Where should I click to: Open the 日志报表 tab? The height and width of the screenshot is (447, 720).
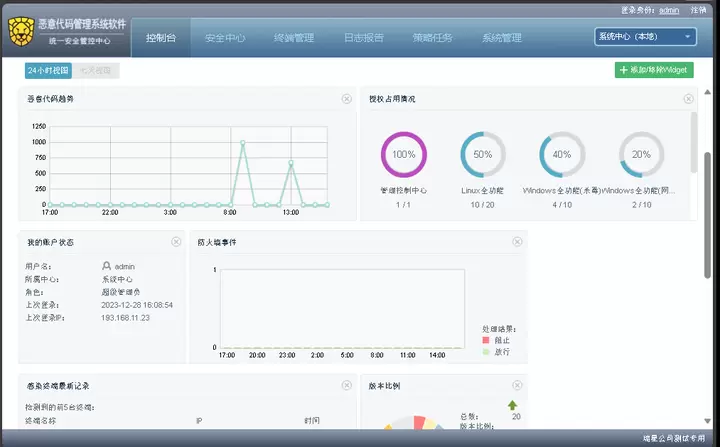click(363, 38)
